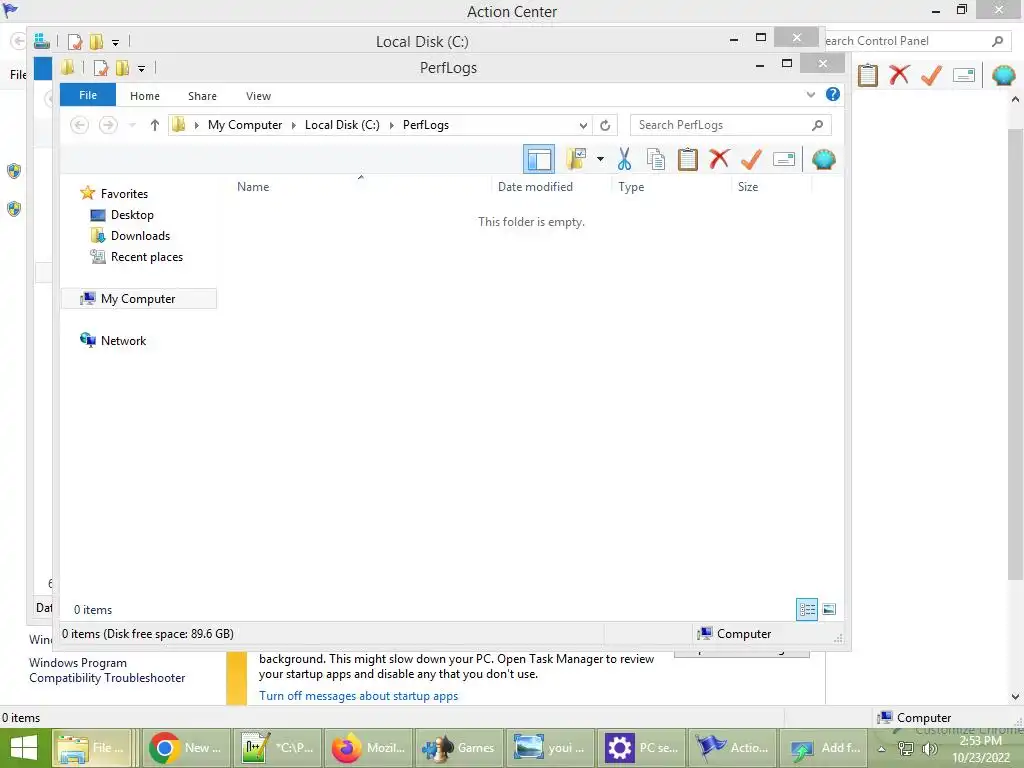Click the volume speaker icon in system tray
The height and width of the screenshot is (768, 1024).
tap(929, 748)
